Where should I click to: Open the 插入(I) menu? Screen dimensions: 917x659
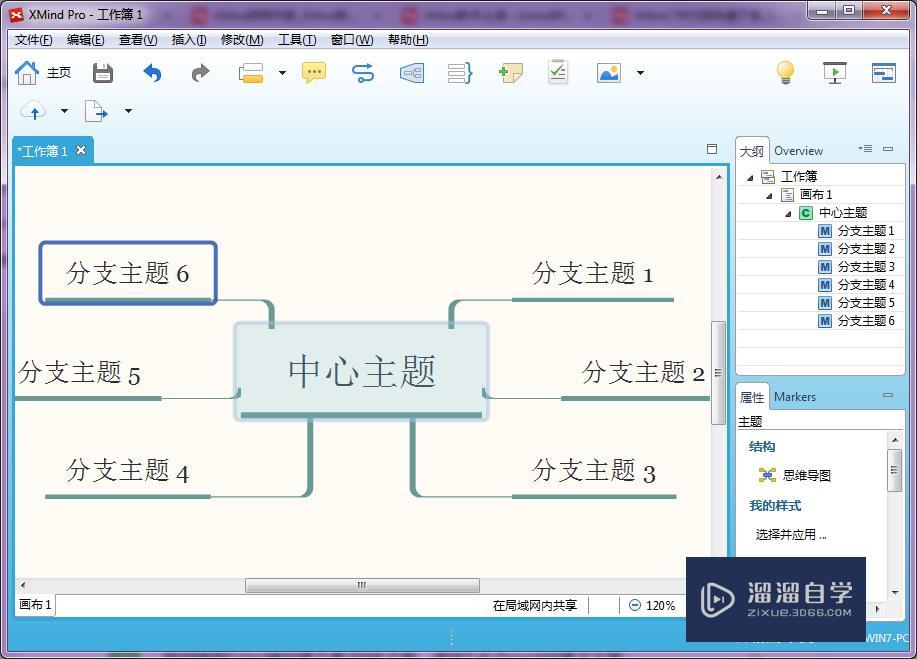[189, 40]
